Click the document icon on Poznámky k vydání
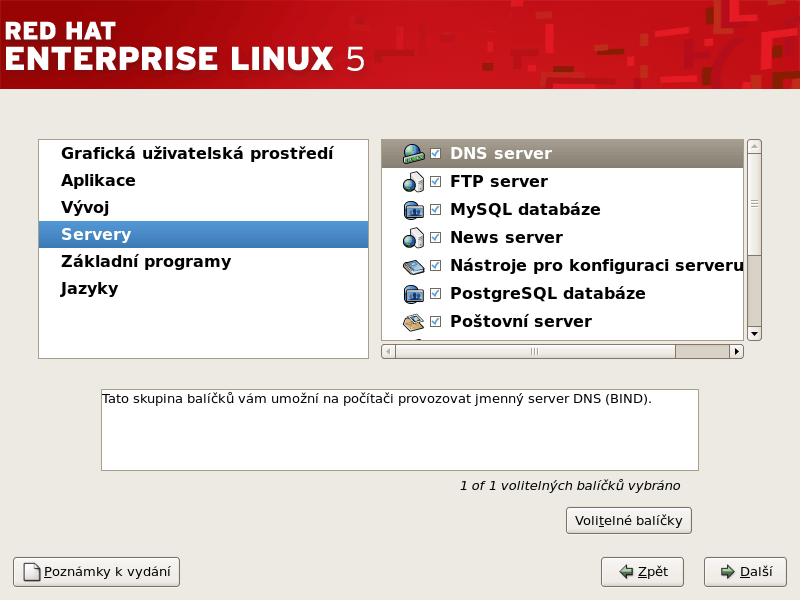This screenshot has height=600, width=800. click(x=32, y=572)
